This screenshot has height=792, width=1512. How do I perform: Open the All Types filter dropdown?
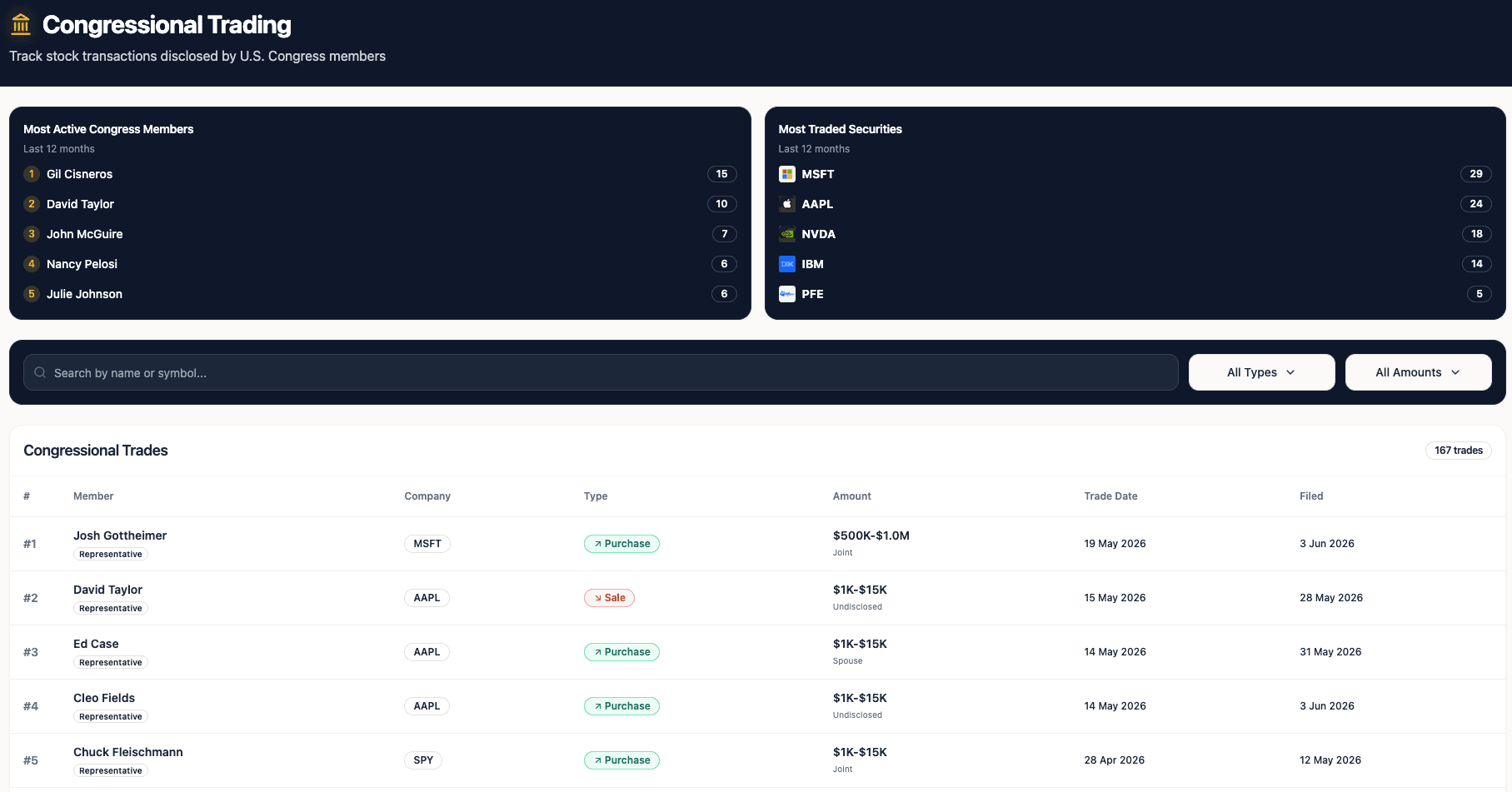(x=1261, y=372)
